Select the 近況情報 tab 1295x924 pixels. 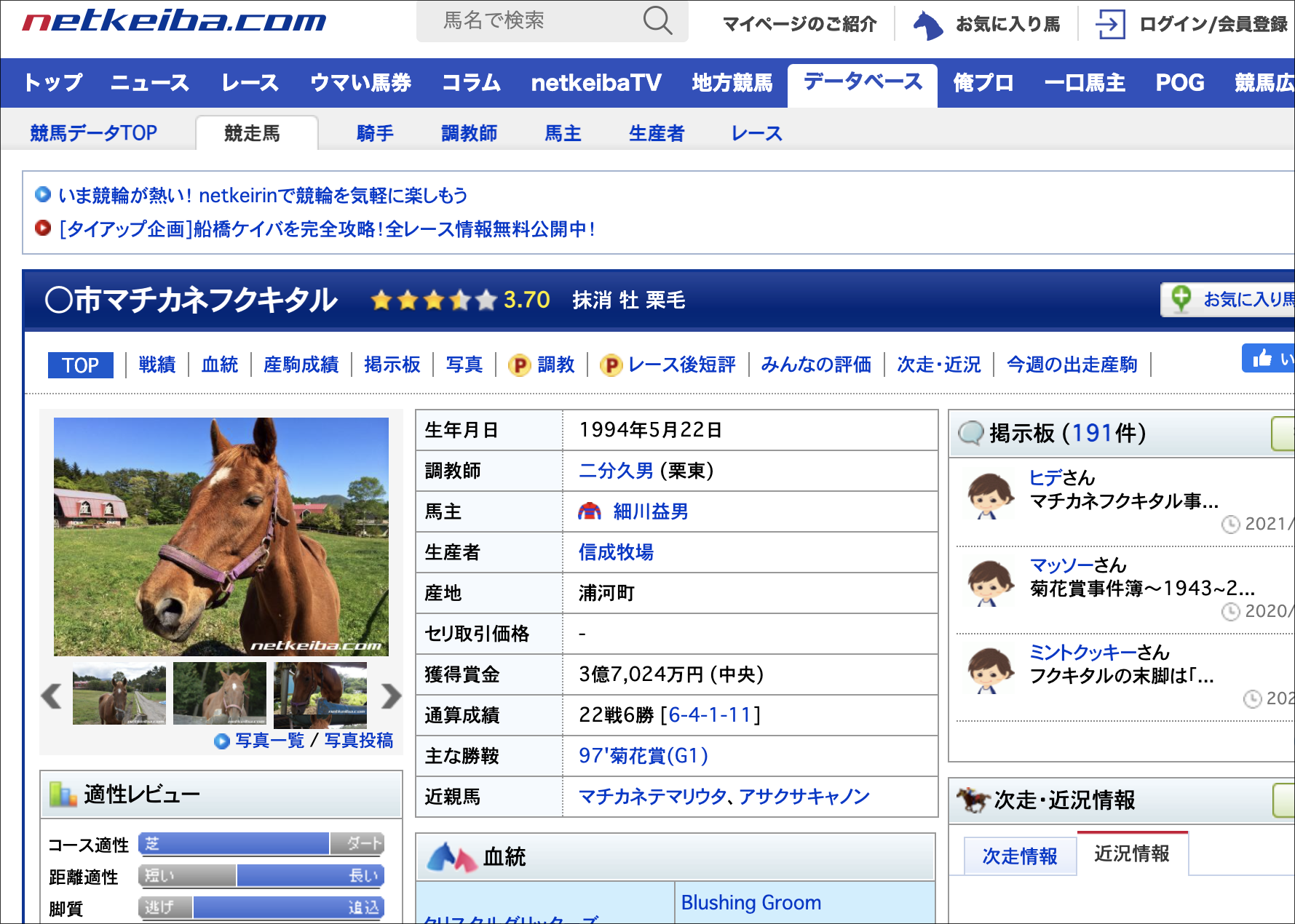coord(1131,854)
